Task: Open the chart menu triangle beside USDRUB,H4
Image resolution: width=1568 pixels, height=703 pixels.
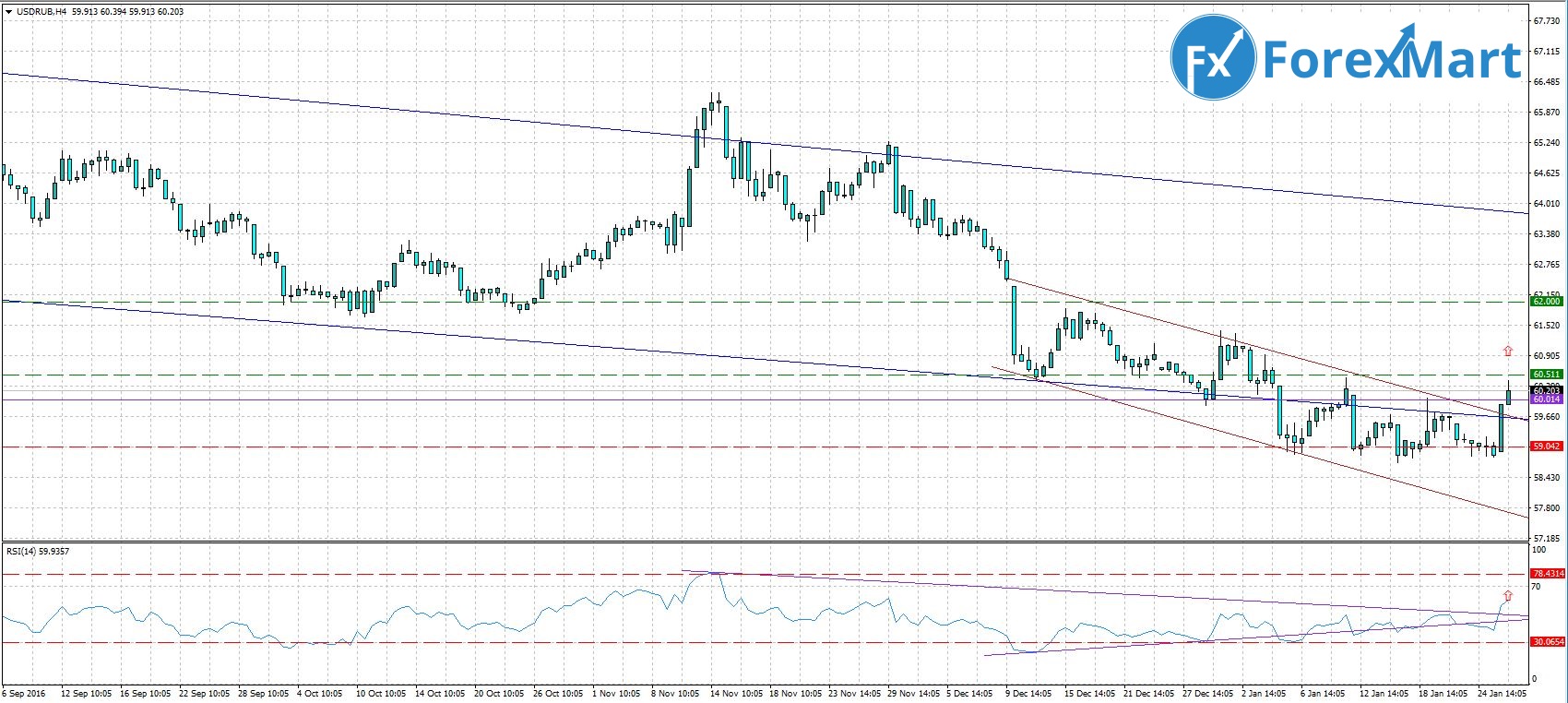Action: (x=8, y=11)
